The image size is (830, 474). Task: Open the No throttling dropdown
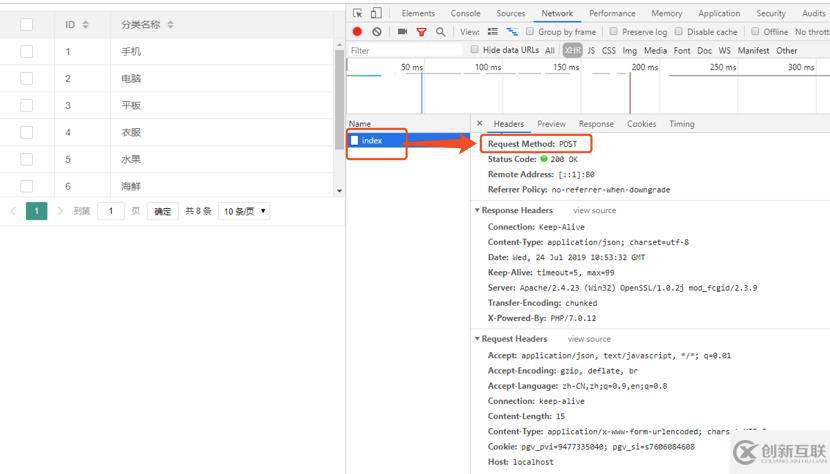point(812,32)
